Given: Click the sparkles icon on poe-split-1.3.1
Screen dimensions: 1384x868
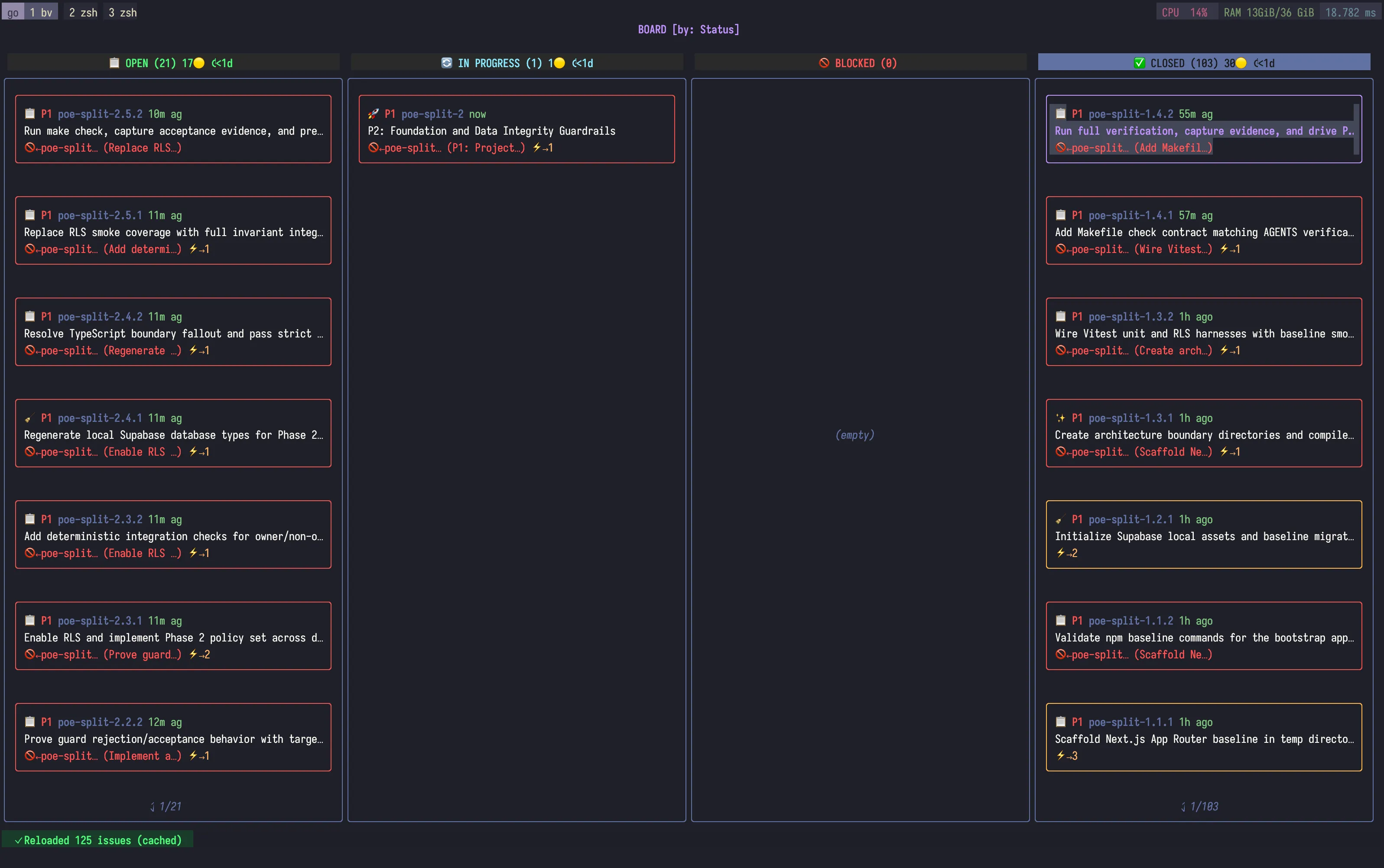Looking at the screenshot, I should click(x=1061, y=418).
